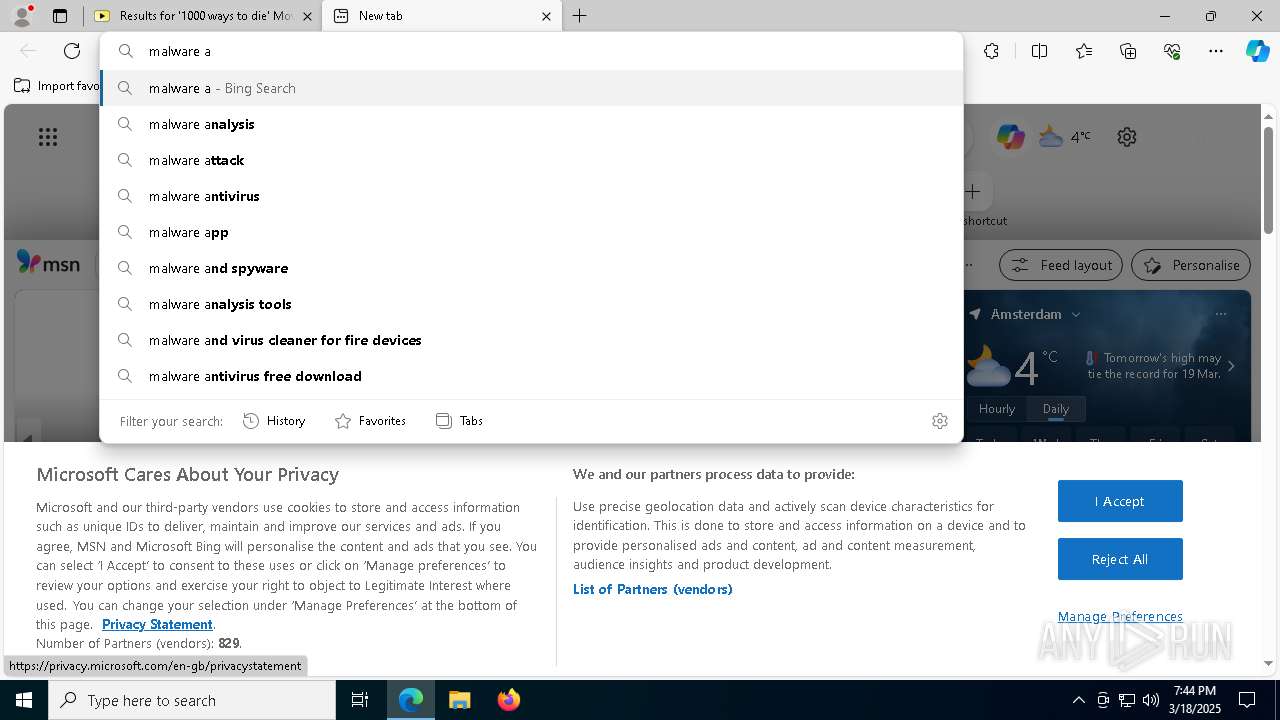Choose 'malware and virus cleaner for fire devices'

[x=531, y=340]
